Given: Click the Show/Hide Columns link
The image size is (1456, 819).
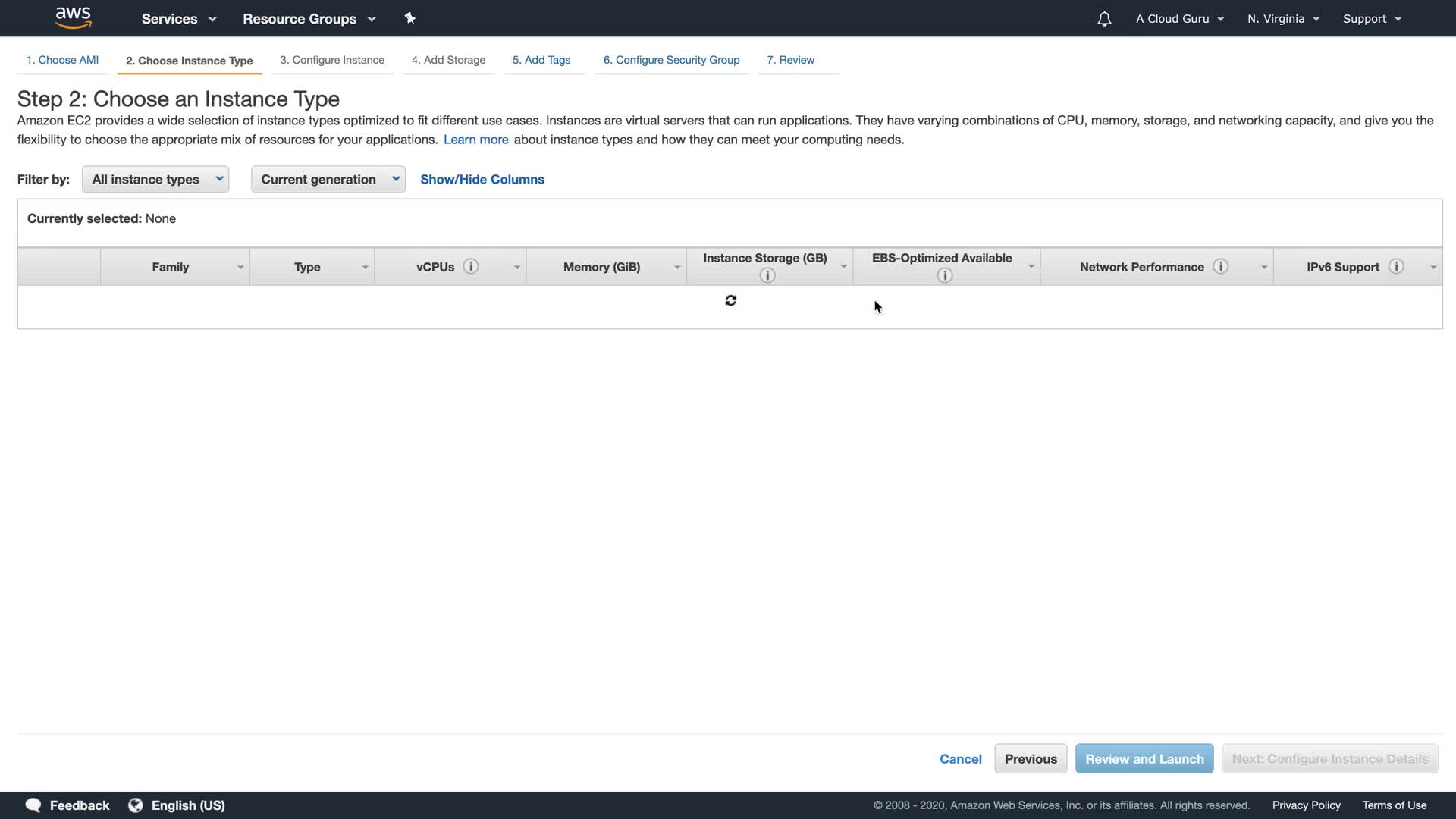Looking at the screenshot, I should tap(482, 179).
